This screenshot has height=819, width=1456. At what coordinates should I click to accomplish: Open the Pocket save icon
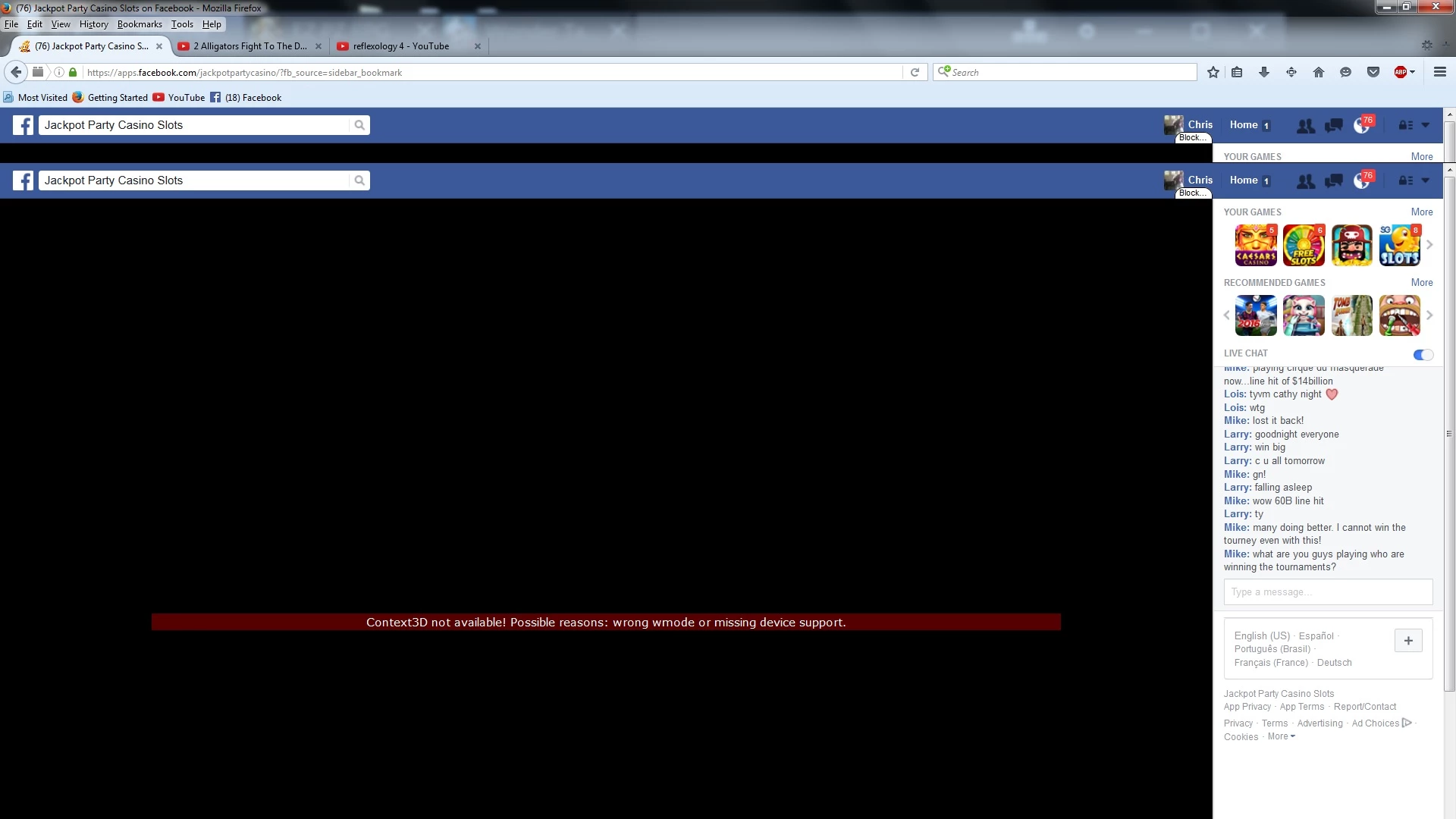coord(1373,72)
